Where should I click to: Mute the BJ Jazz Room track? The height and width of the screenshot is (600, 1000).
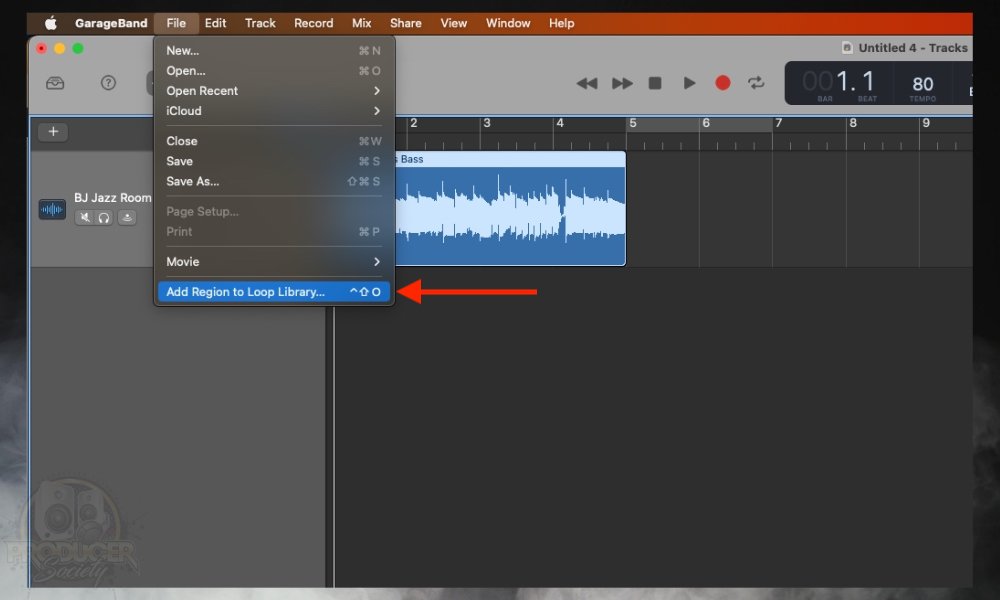pos(85,217)
